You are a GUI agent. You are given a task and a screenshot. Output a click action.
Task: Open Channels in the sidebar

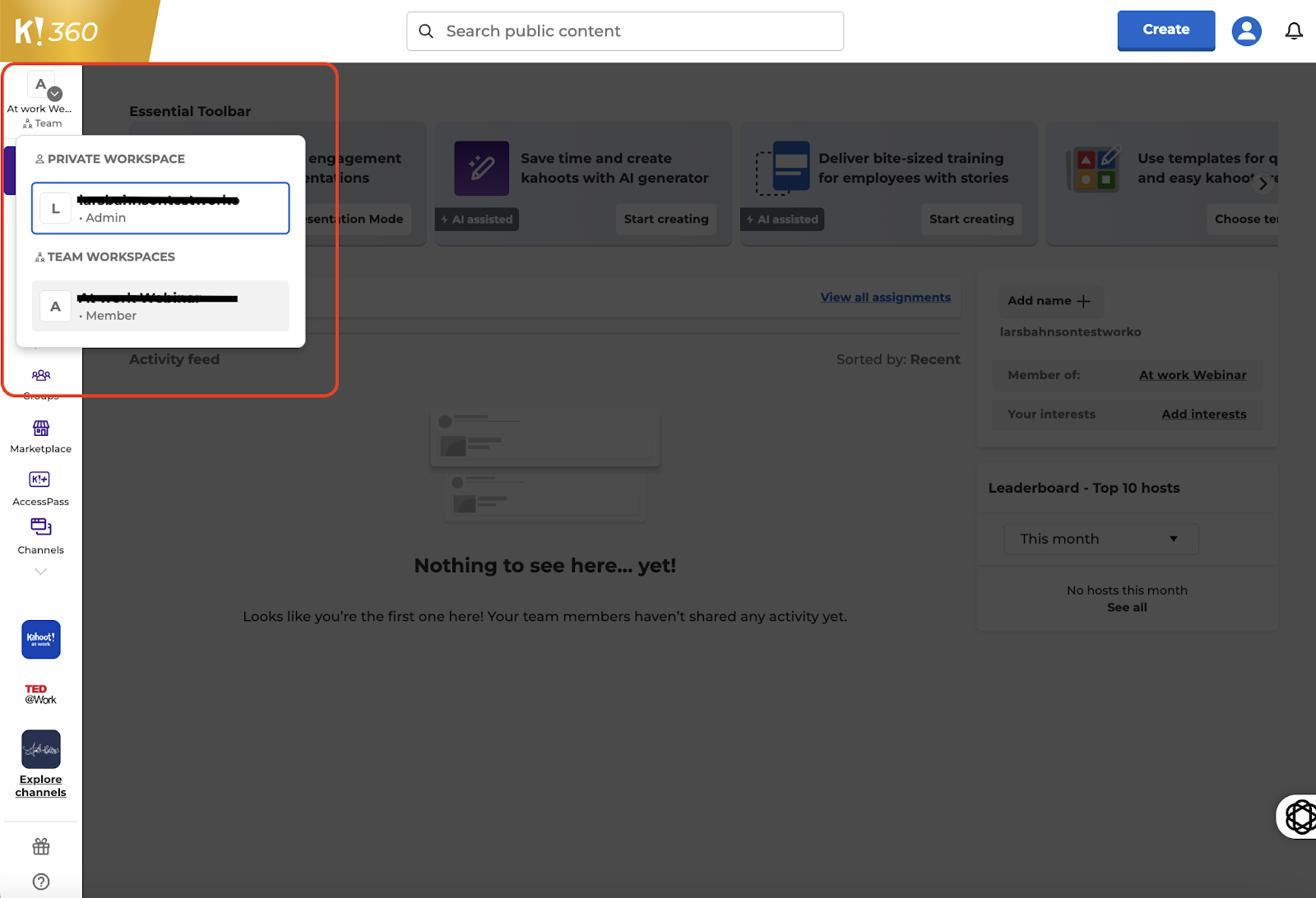pos(41,536)
